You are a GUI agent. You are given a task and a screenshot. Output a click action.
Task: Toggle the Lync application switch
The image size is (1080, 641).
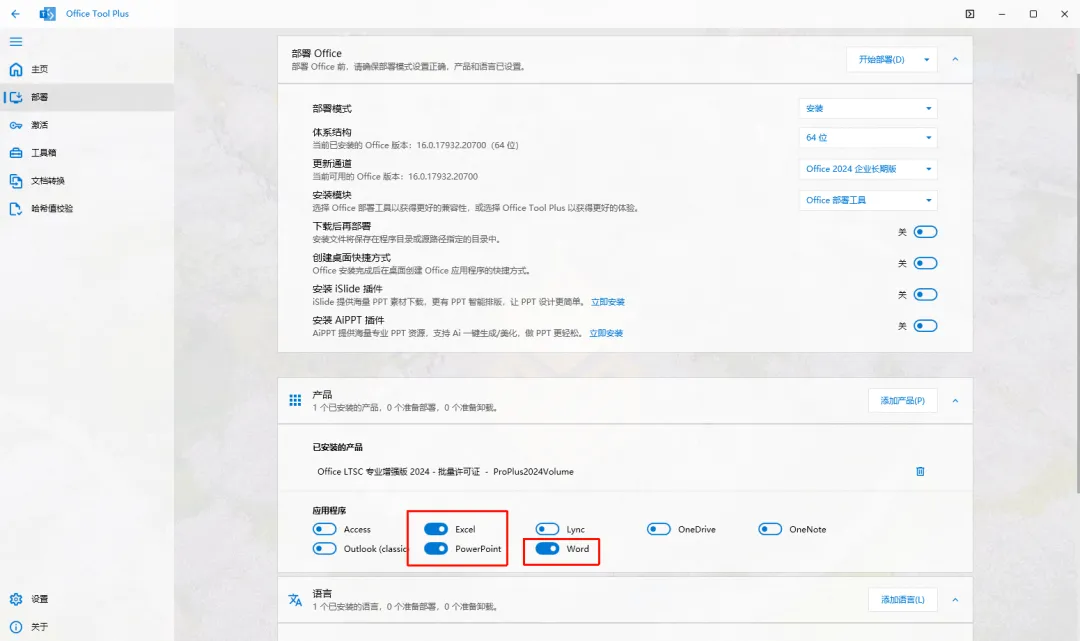click(548, 529)
